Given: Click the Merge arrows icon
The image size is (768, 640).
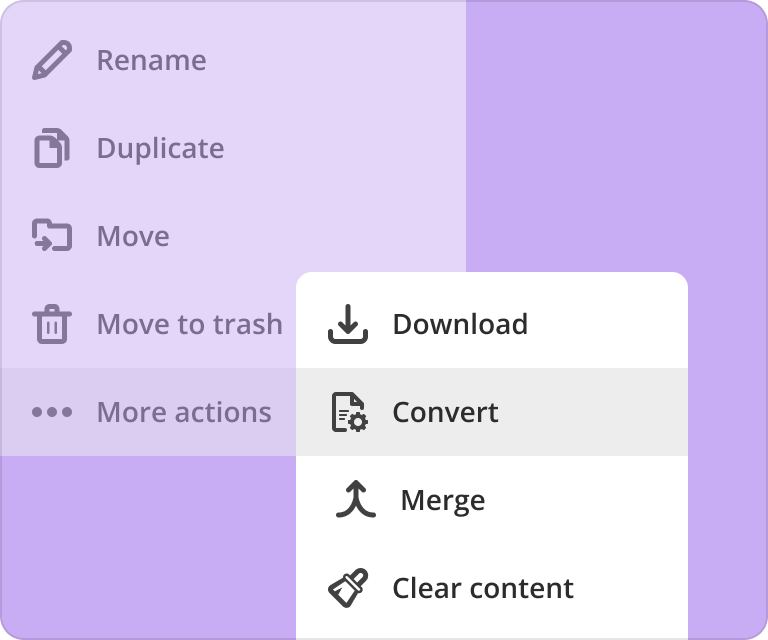Looking at the screenshot, I should [354, 500].
